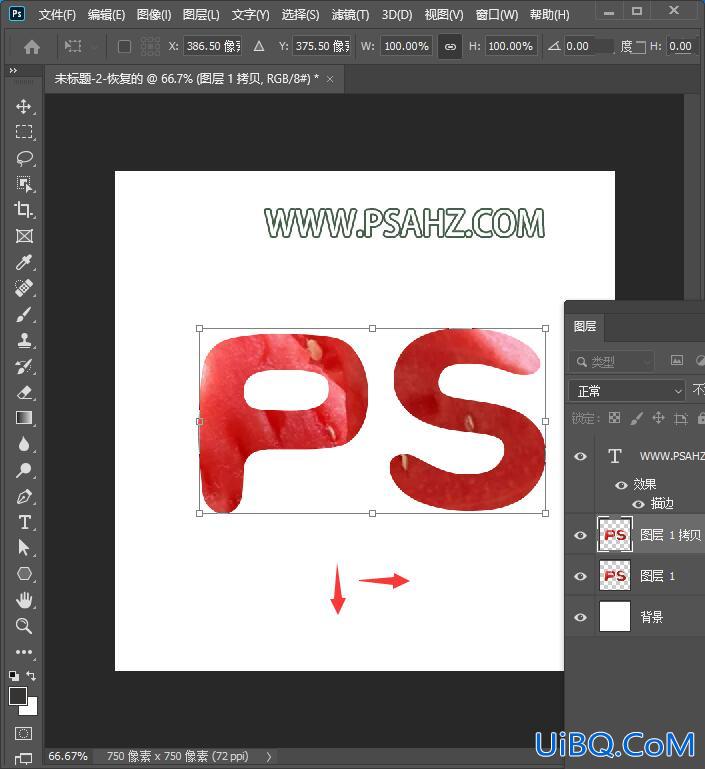Open the 编辑(E) menu

coord(106,15)
